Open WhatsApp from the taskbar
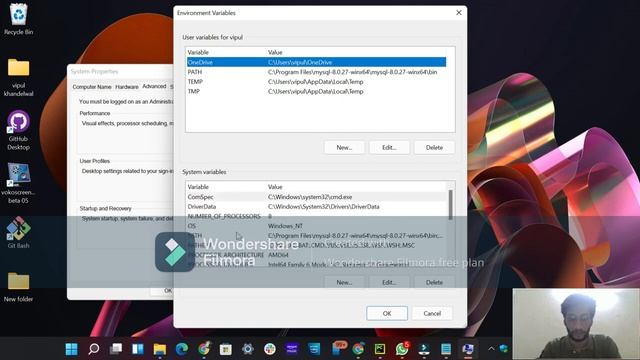Viewport: 640px width, 360px height. click(402, 349)
